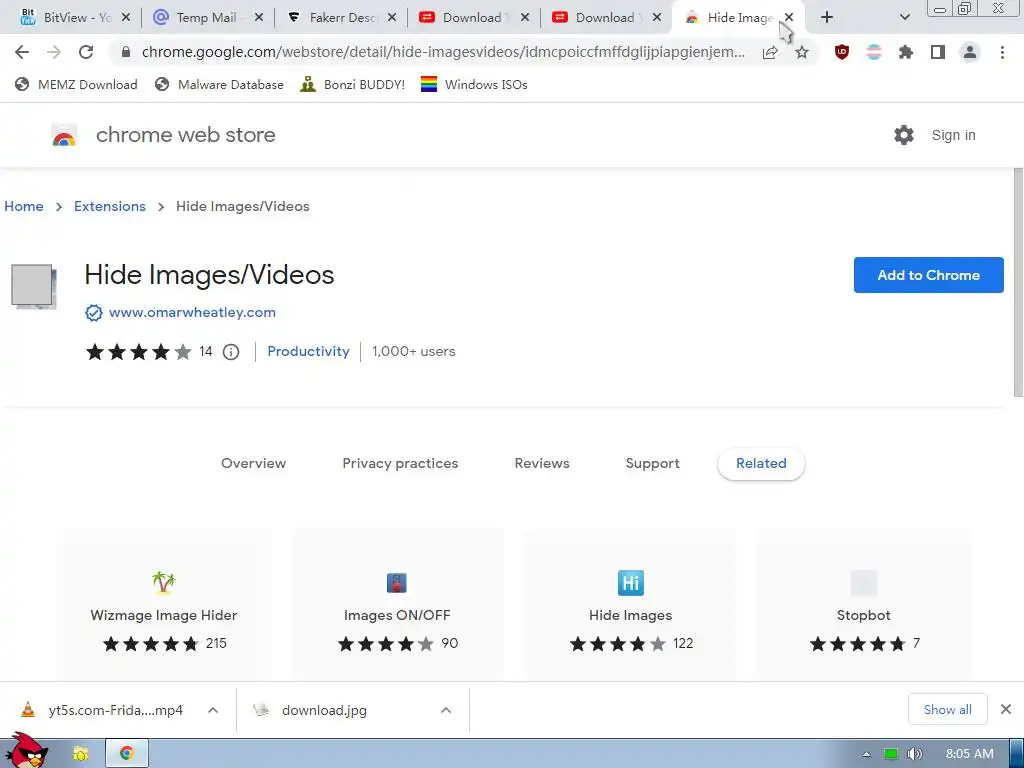The image size is (1024, 768).
Task: Open Stopbot extension card
Action: pos(863,604)
